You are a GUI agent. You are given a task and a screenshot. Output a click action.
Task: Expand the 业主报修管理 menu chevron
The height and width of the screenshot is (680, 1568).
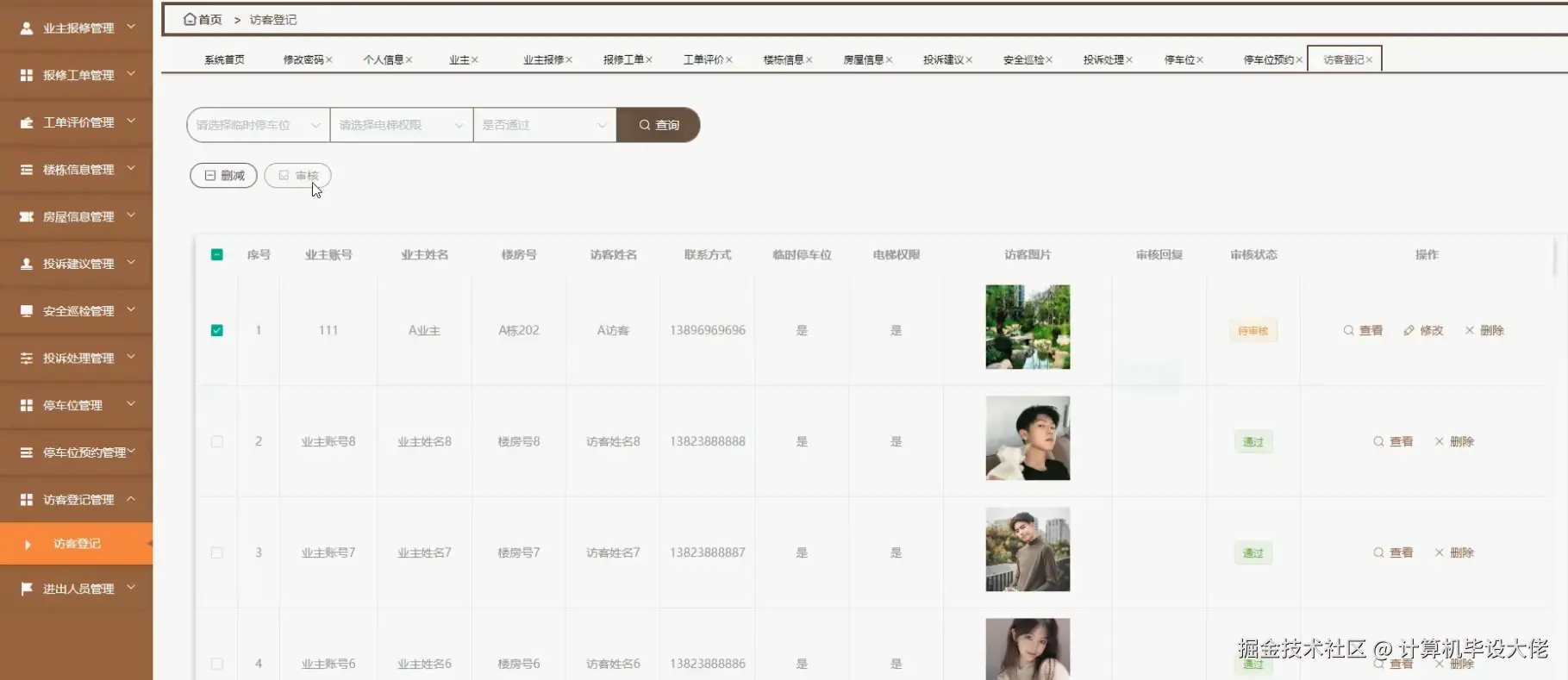131,28
